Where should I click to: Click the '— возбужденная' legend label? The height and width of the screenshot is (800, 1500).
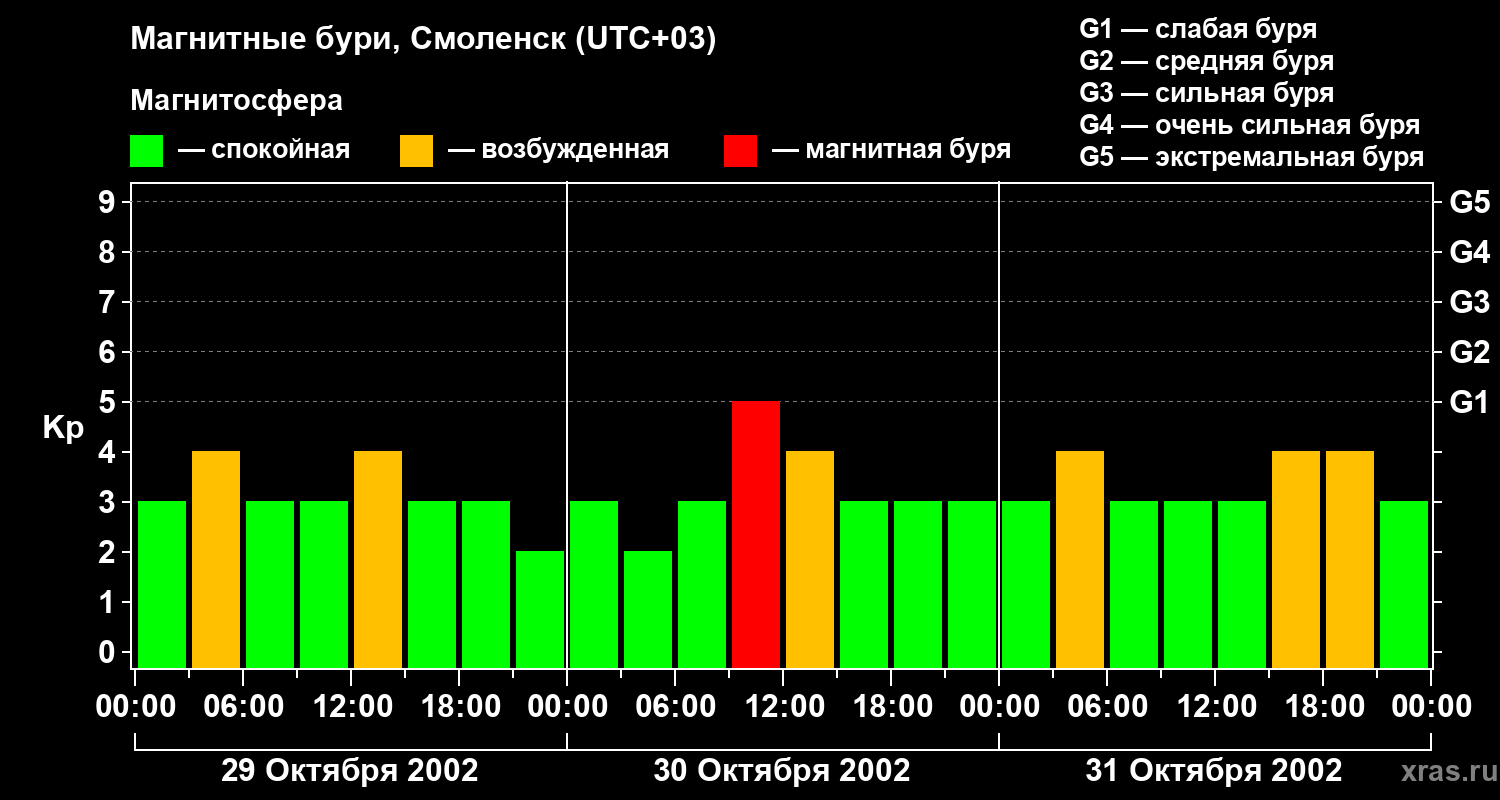pyautogui.click(x=558, y=151)
